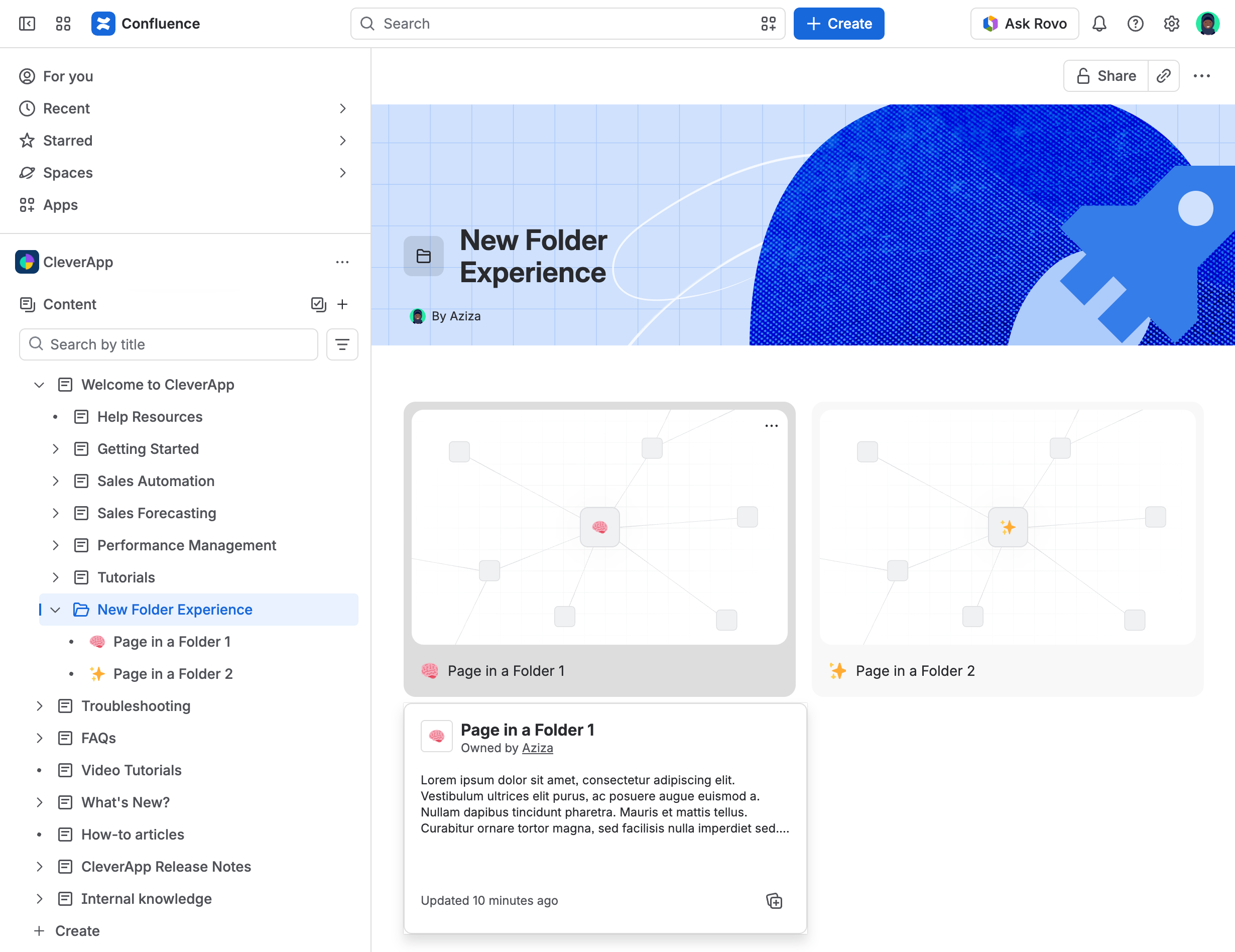Expand the Recent section
Screen dimensions: 1235x952
(342, 108)
